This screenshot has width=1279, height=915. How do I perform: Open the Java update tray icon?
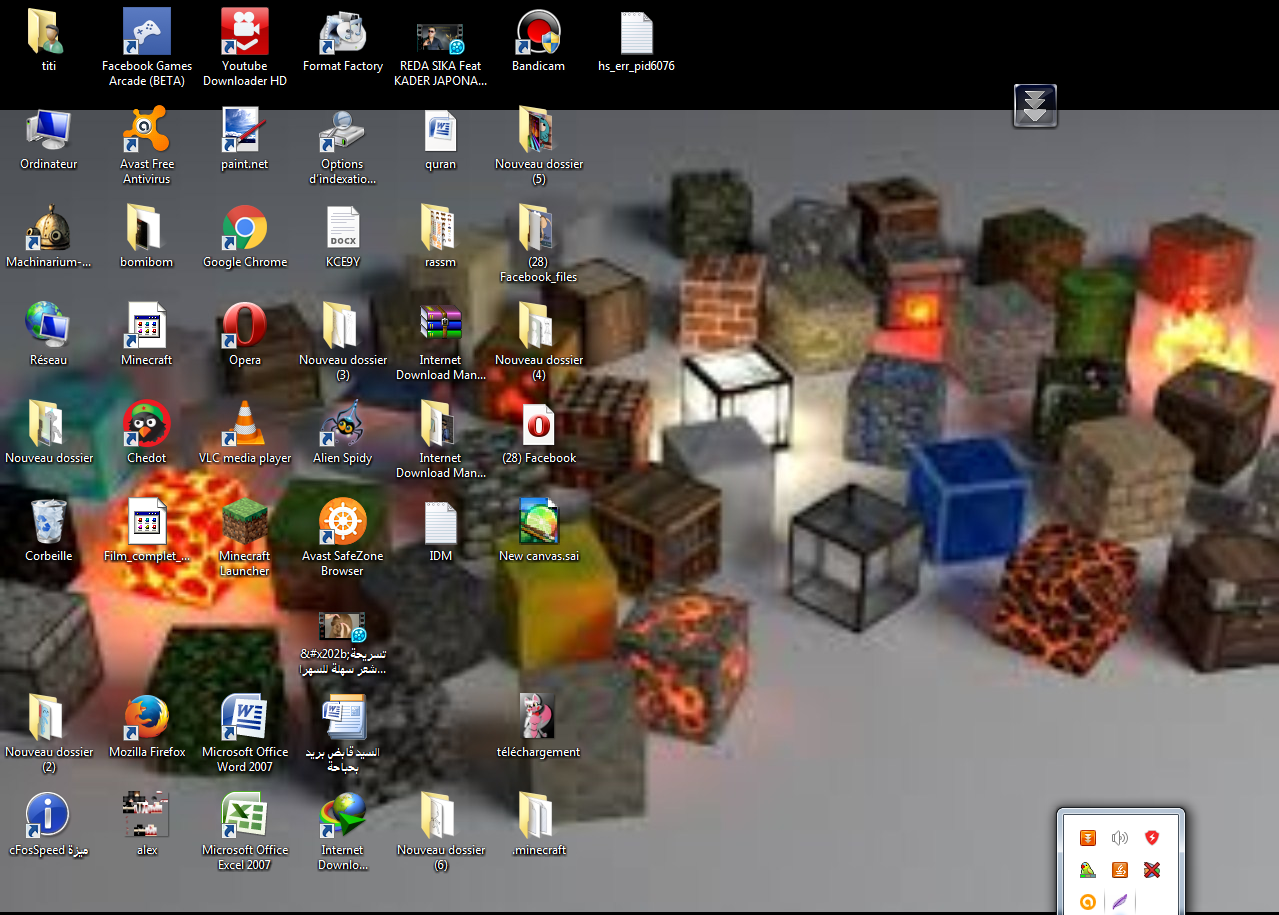click(x=1120, y=870)
